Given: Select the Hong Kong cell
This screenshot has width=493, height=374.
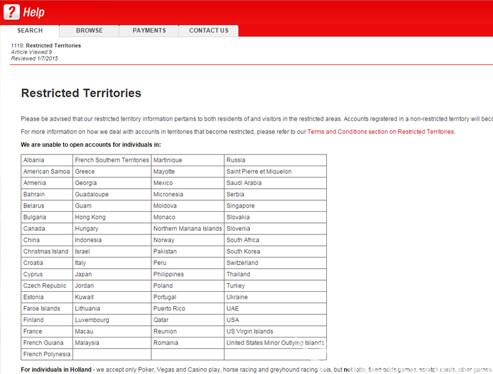Looking at the screenshot, I should pyautogui.click(x=112, y=217).
